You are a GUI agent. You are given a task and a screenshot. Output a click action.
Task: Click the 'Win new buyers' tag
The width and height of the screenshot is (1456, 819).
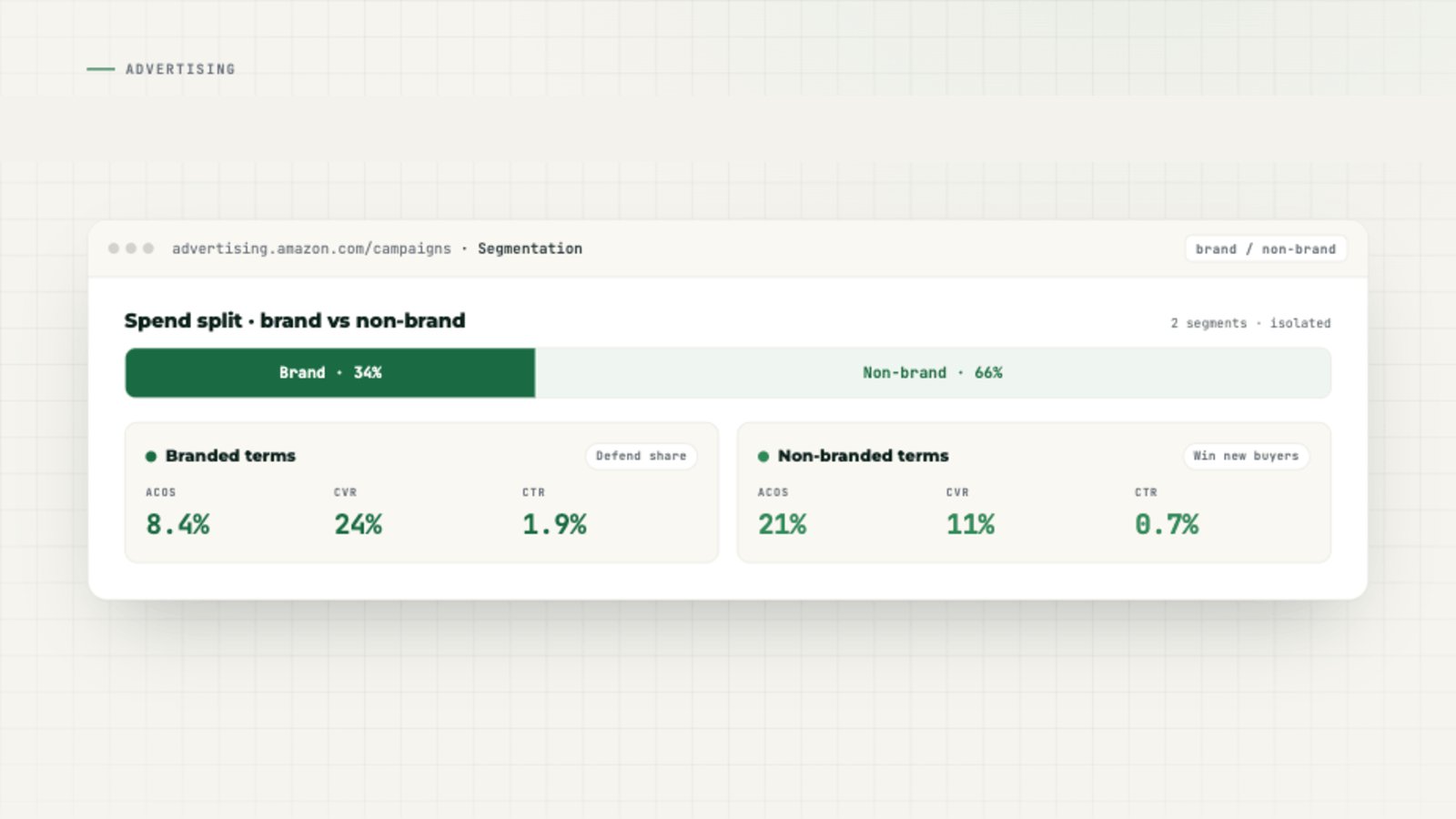(x=1246, y=456)
